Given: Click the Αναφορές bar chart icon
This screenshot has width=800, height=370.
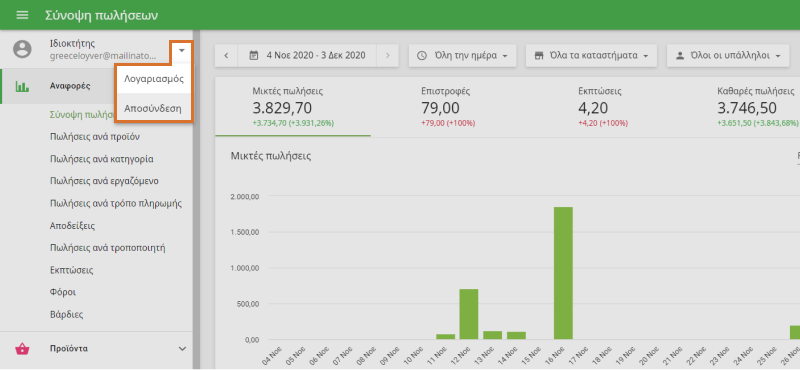Looking at the screenshot, I should [x=22, y=86].
